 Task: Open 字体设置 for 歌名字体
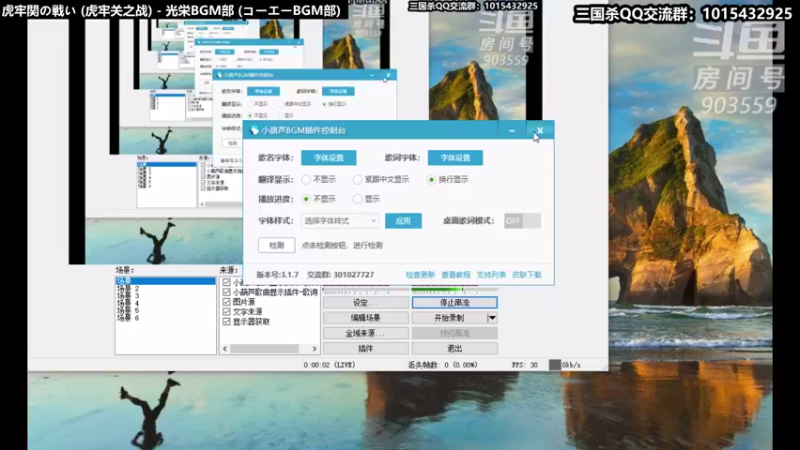click(329, 158)
